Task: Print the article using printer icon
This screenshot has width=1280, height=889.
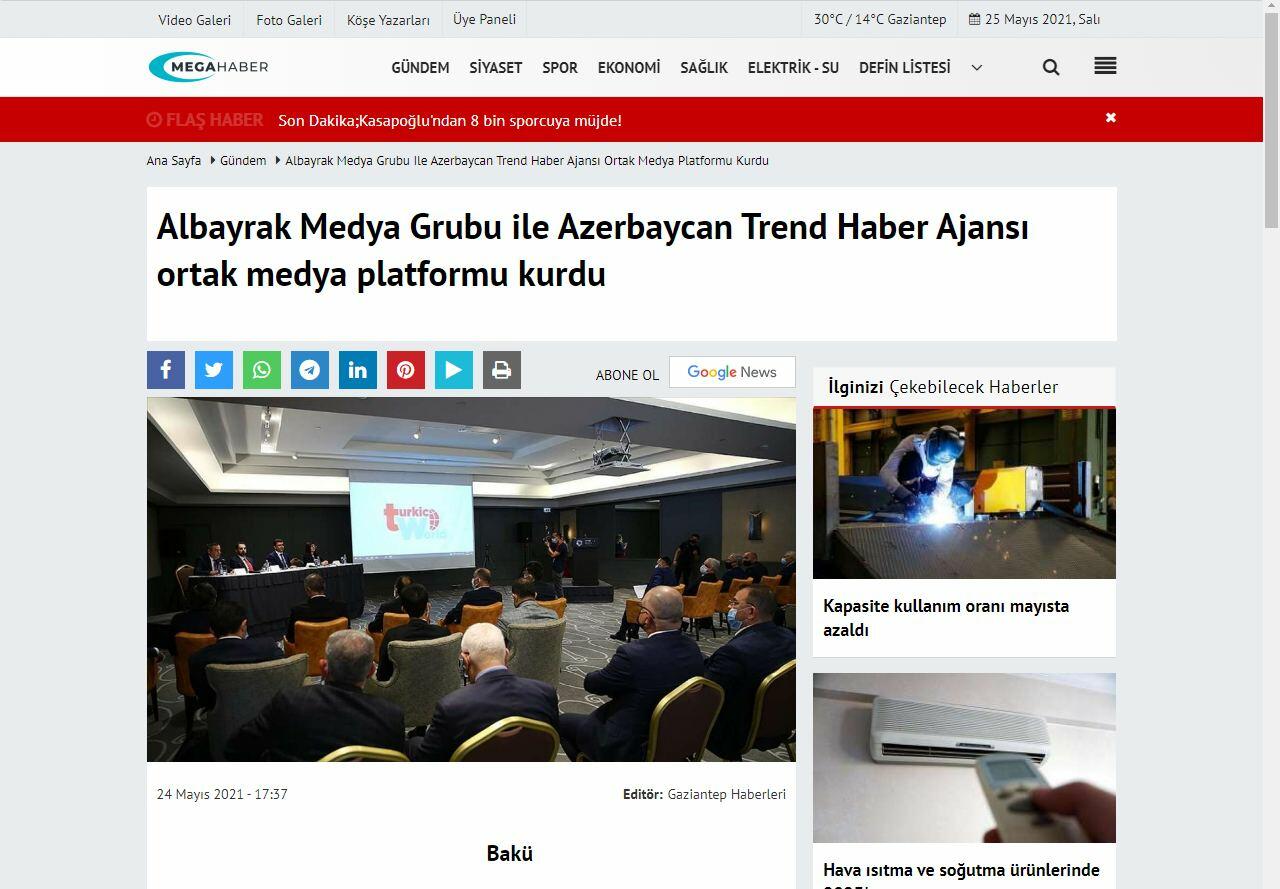Action: [502, 370]
